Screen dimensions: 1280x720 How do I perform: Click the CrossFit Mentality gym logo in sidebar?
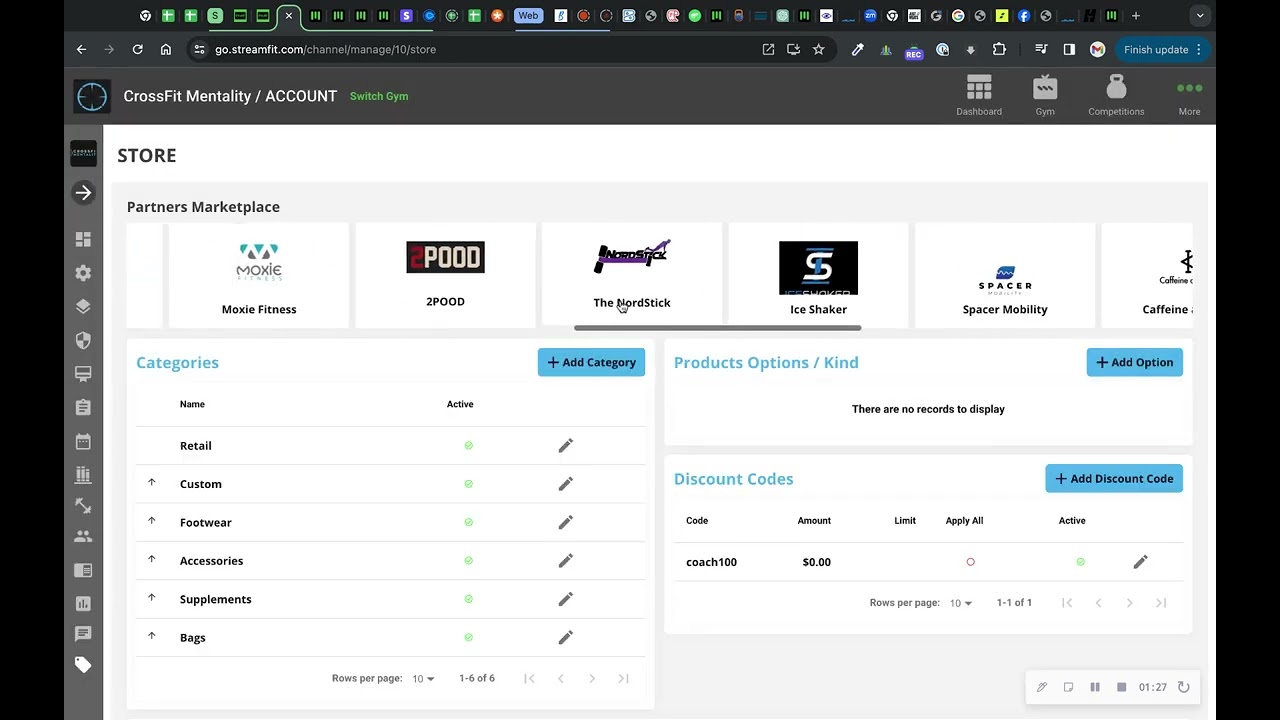pyautogui.click(x=83, y=153)
